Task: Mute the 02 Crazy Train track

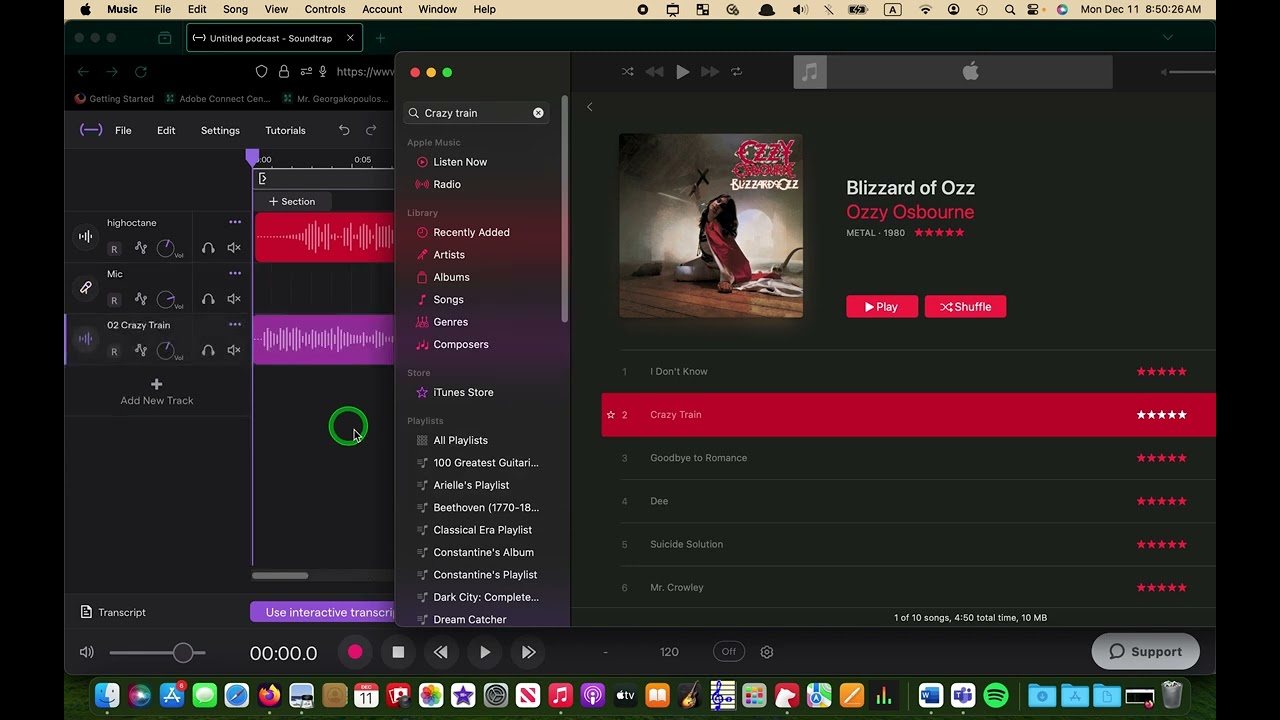Action: (x=234, y=350)
